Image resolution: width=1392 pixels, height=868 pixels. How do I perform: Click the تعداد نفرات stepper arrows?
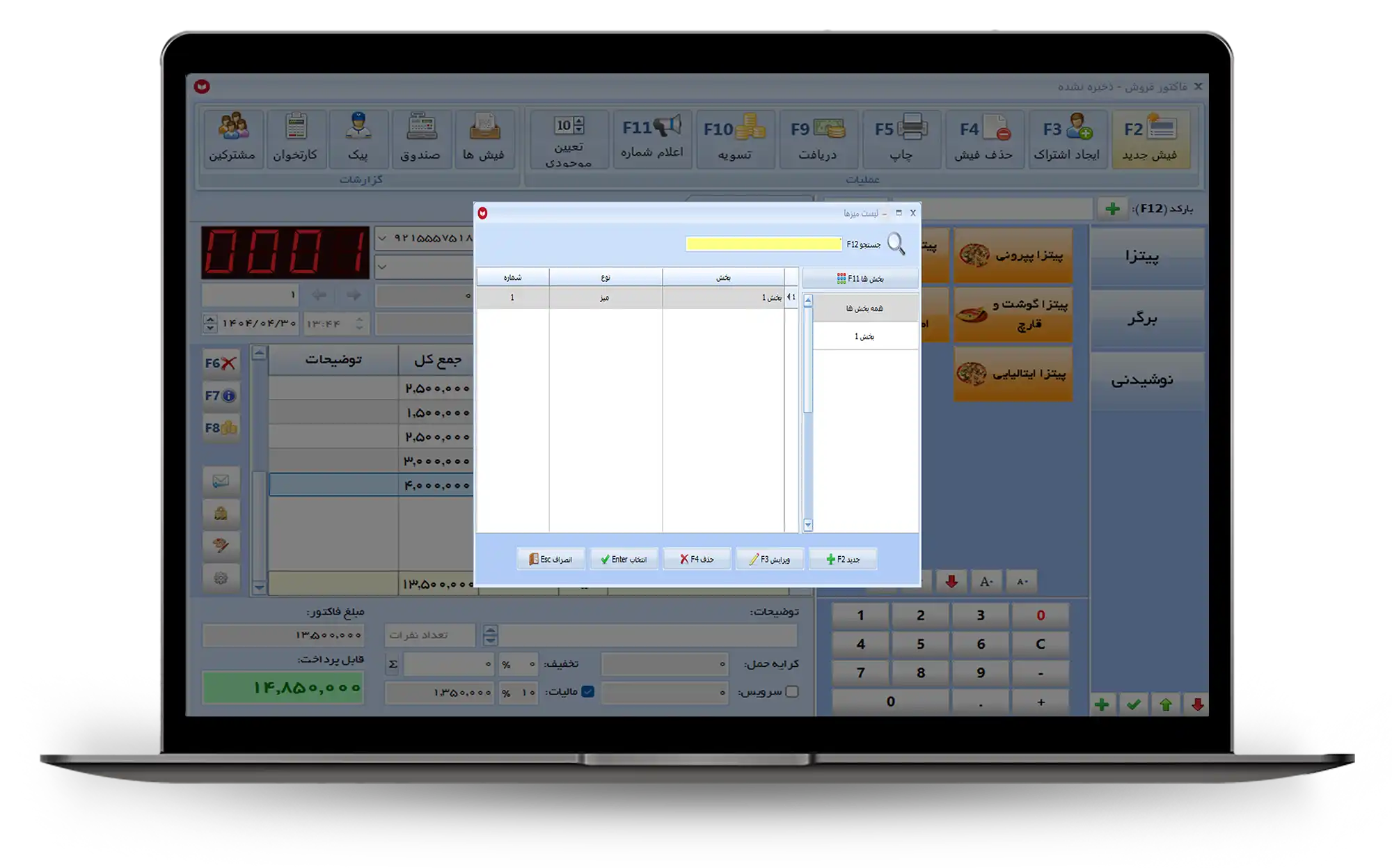click(x=491, y=634)
